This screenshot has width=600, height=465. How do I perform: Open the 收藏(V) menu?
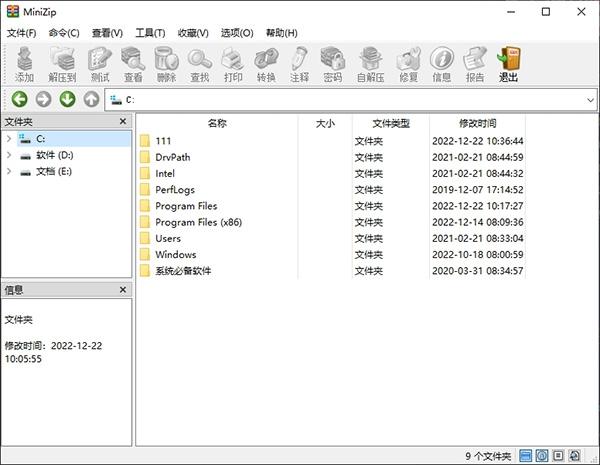coord(193,33)
